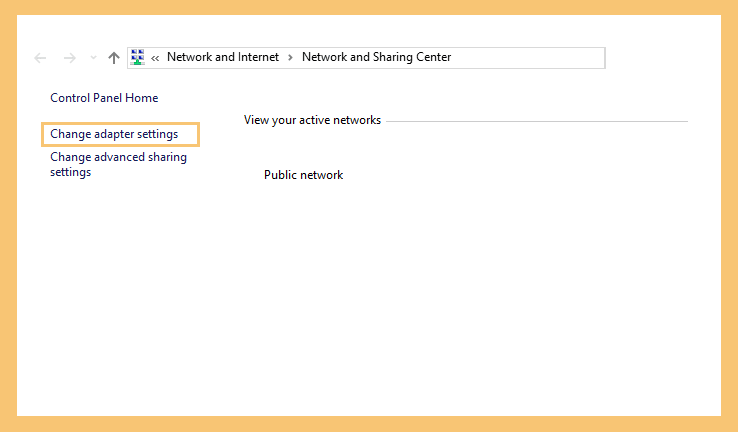Go up one level with the up arrow
Screen dimensions: 738x432
click(x=113, y=57)
